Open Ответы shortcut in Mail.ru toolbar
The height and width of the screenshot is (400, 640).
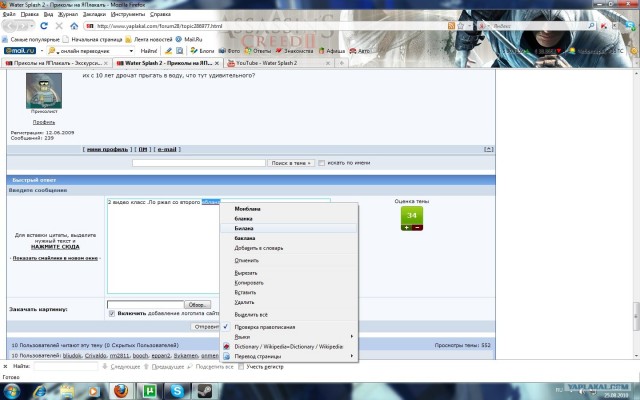[258, 51]
